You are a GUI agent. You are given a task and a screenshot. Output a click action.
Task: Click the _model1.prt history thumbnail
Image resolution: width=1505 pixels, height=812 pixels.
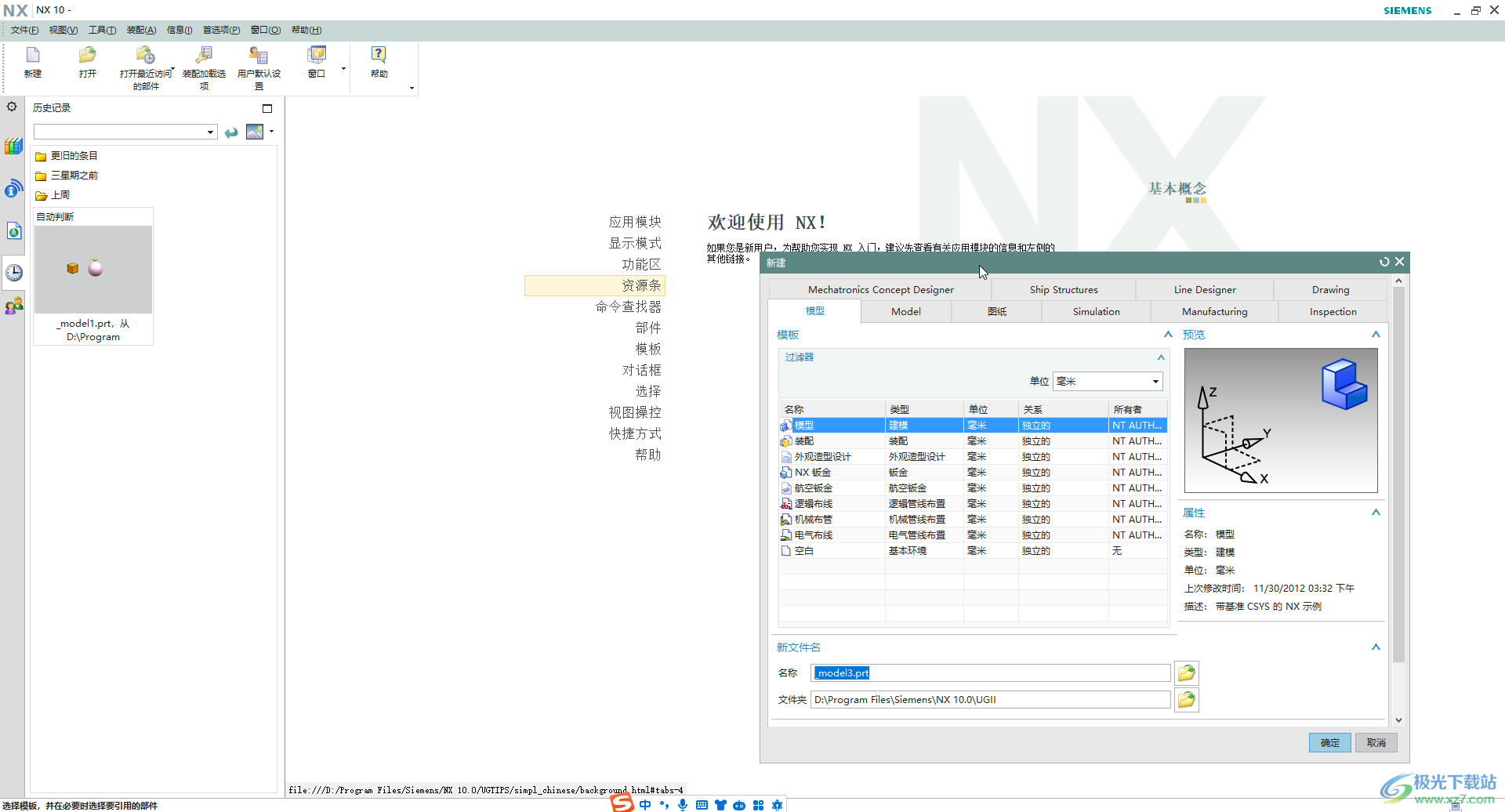pyautogui.click(x=93, y=270)
